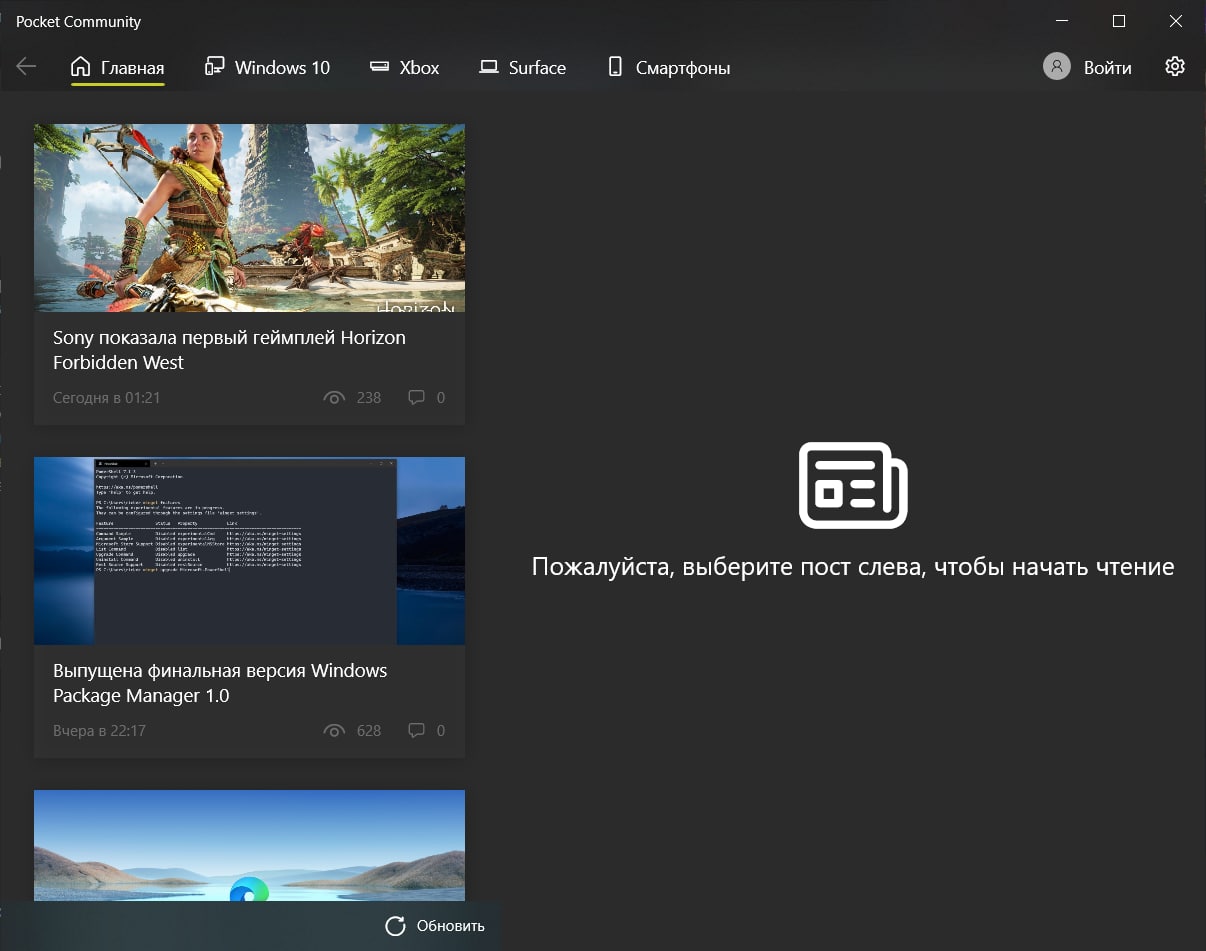1206x951 pixels.
Task: Click the 238 views count
Action: [369, 397]
